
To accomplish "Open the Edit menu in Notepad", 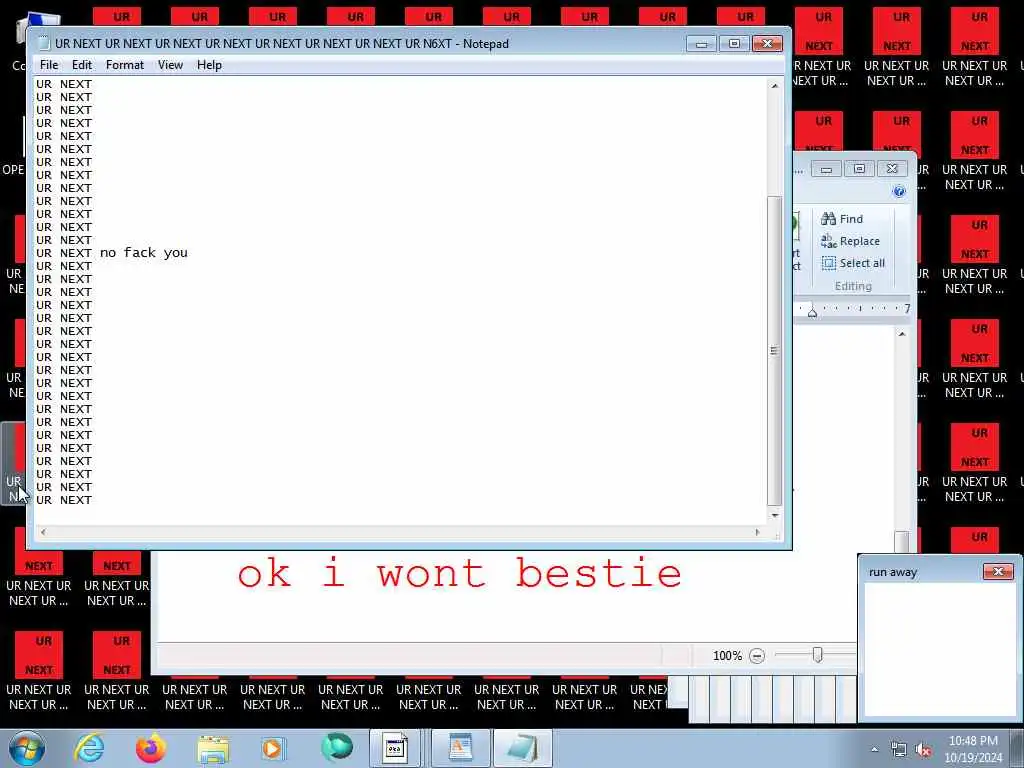I will click(x=82, y=65).
